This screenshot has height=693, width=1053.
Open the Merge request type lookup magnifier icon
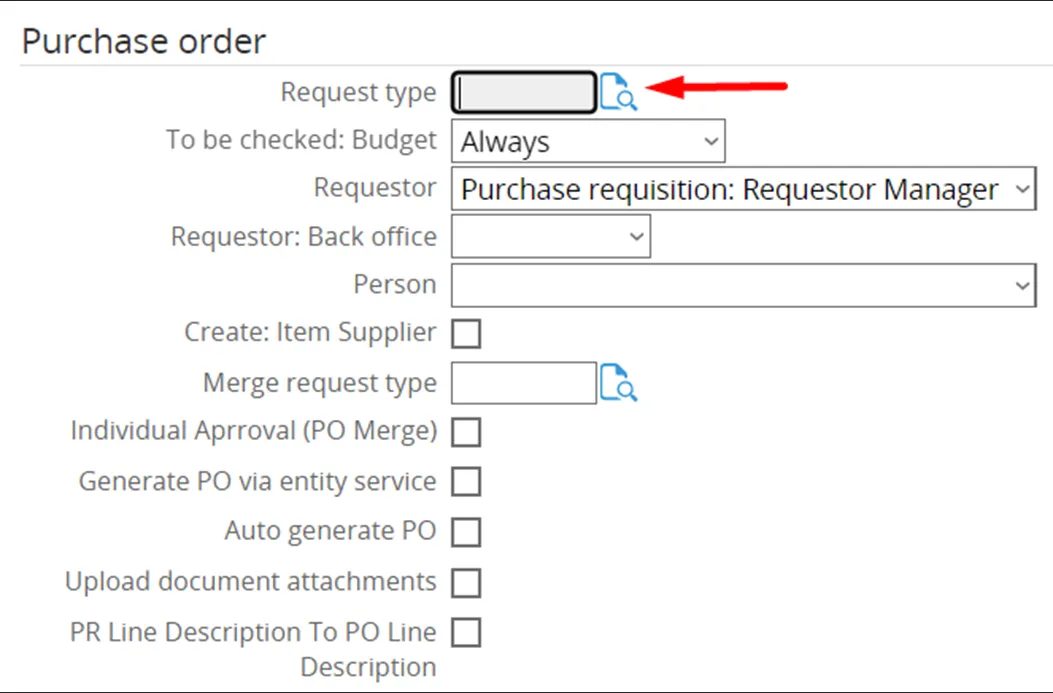tap(619, 383)
